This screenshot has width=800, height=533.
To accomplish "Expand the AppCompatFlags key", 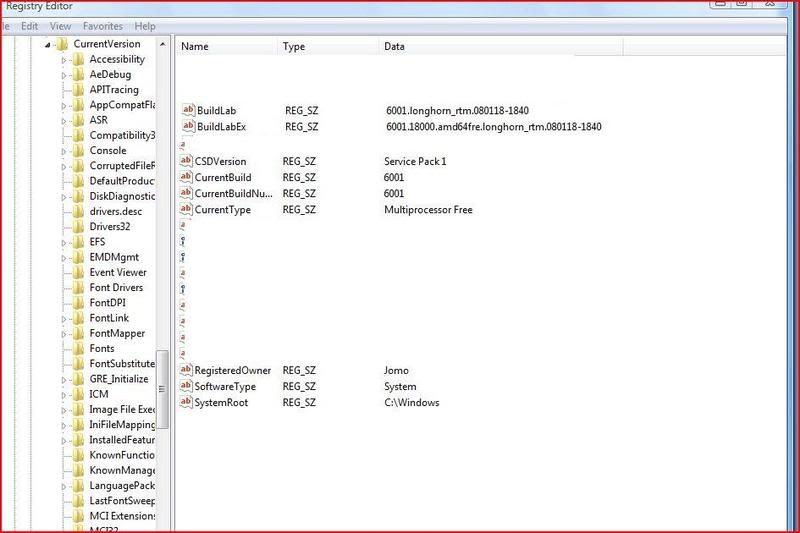I will tap(64, 106).
